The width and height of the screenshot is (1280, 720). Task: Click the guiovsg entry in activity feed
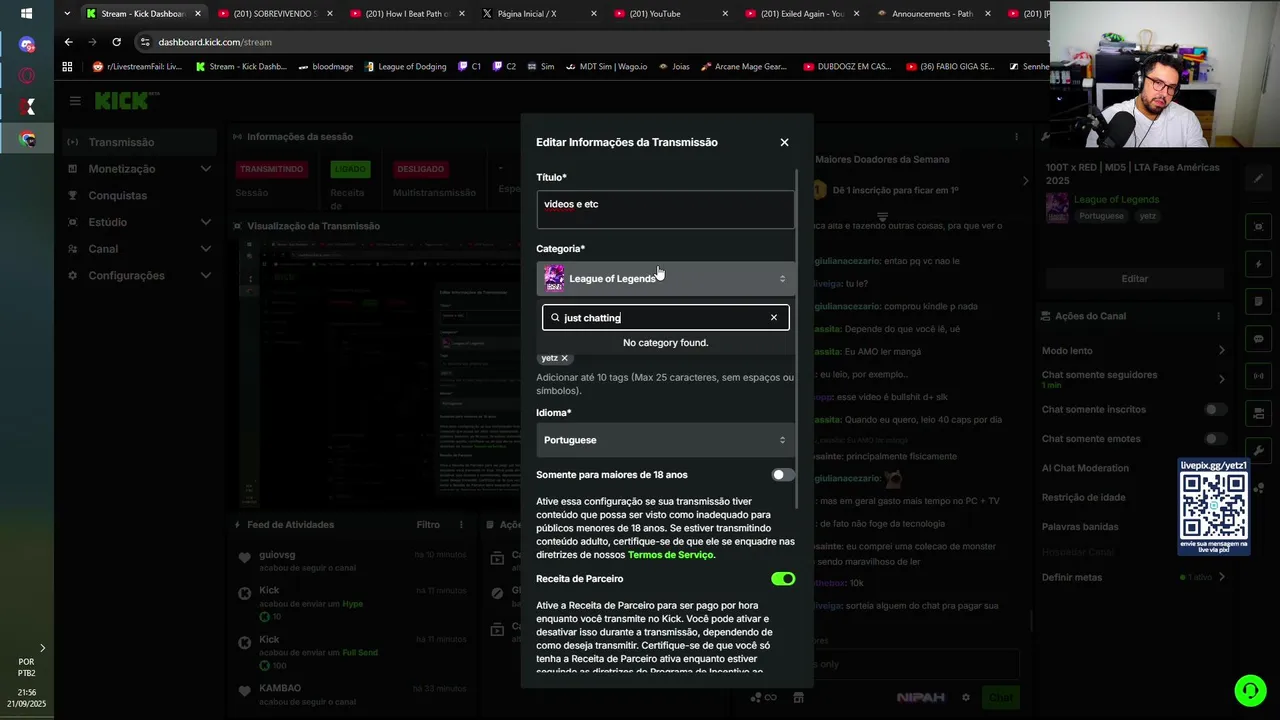(x=352, y=561)
